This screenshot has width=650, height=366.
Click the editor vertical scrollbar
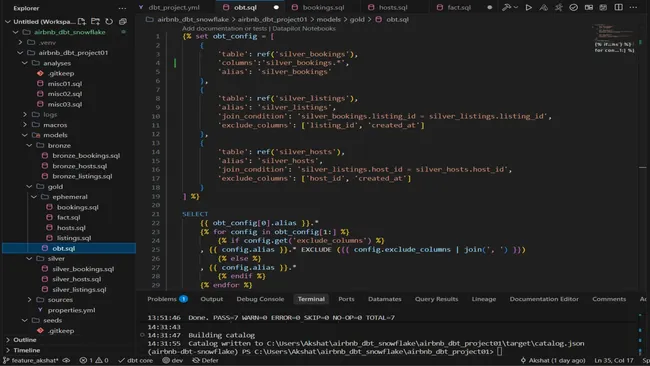(x=643, y=158)
